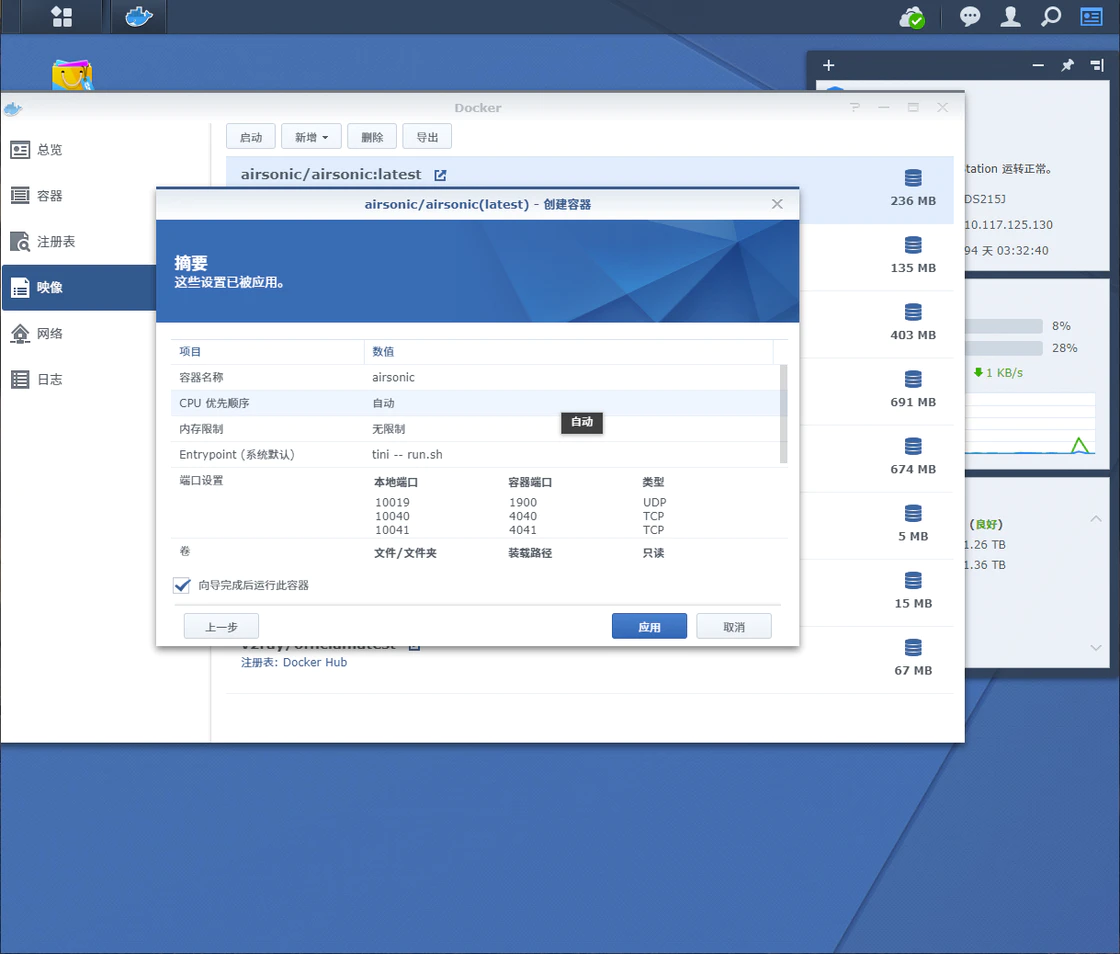Uncheck run container after wizard completes
This screenshot has width=1120, height=954.
[x=182, y=585]
